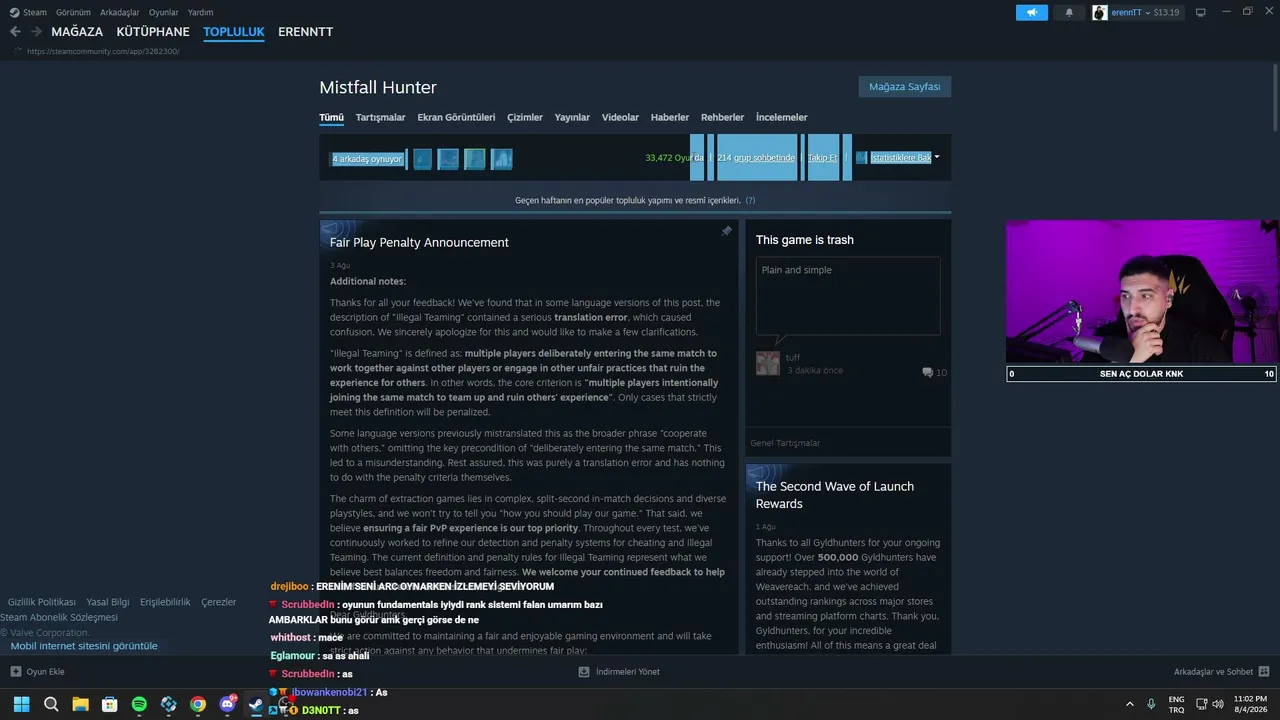Open the Yardım menu

pos(201,12)
